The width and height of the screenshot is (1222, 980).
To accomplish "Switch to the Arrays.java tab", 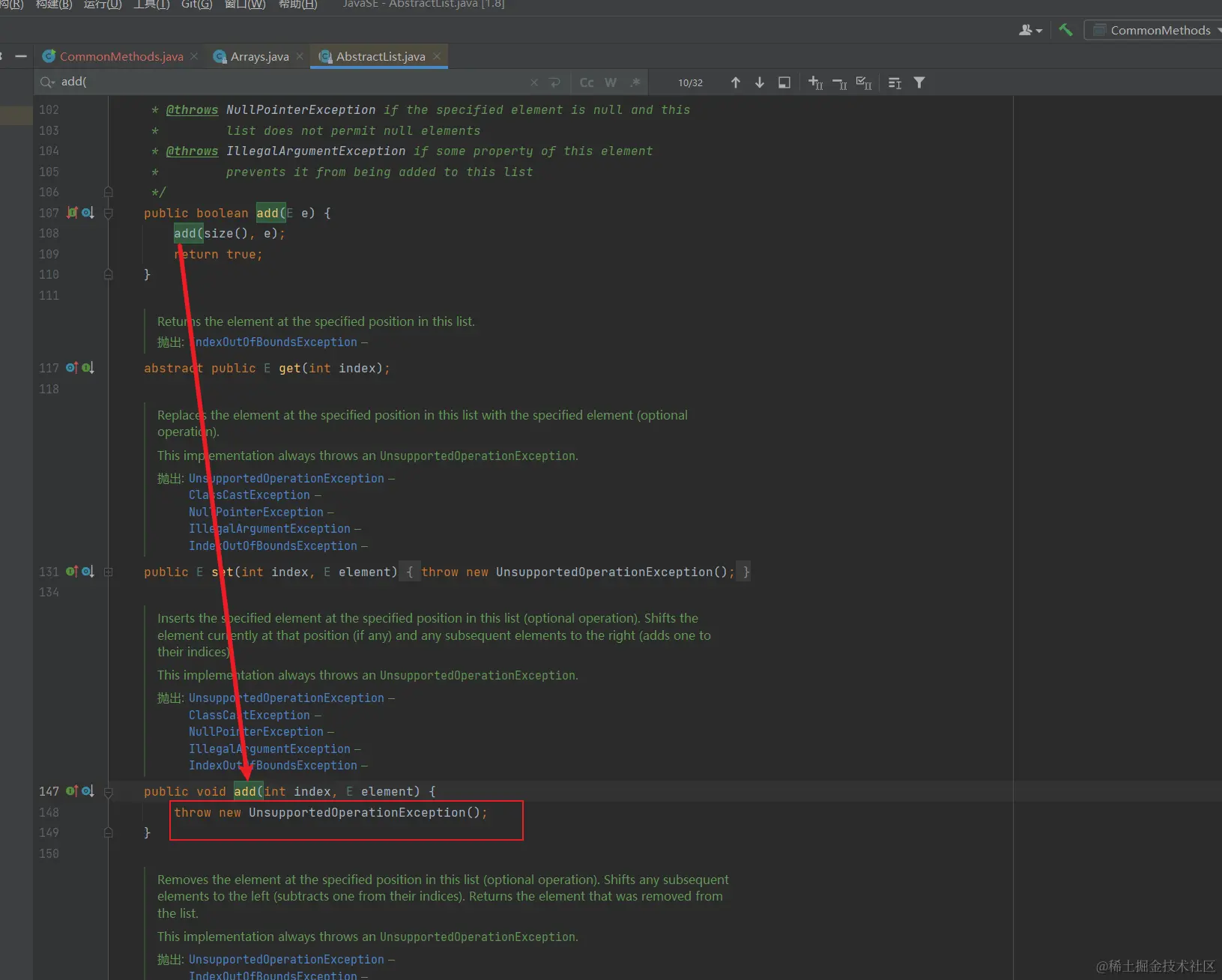I will pos(259,56).
